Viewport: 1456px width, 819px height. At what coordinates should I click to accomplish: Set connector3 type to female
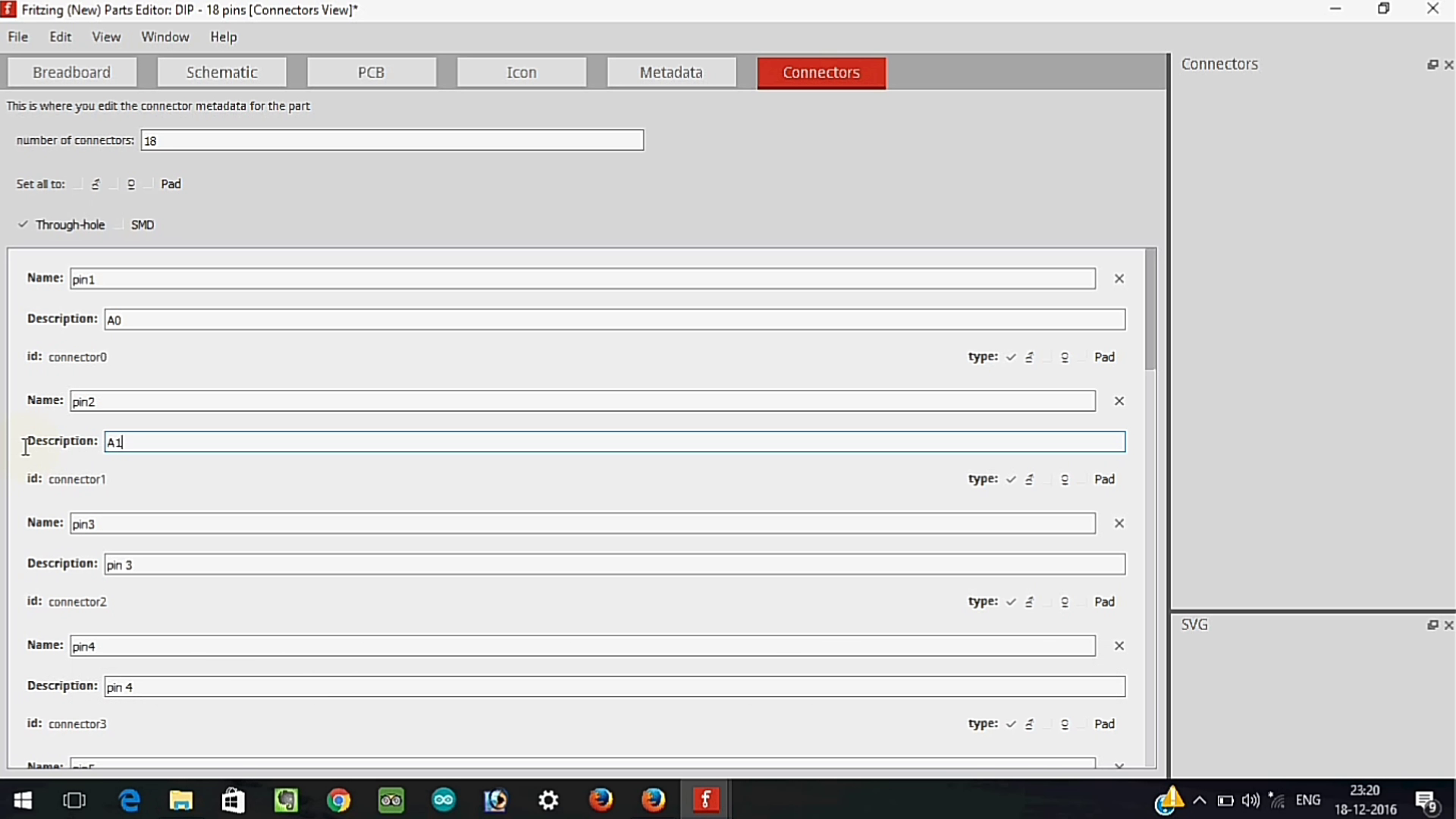(1057, 724)
